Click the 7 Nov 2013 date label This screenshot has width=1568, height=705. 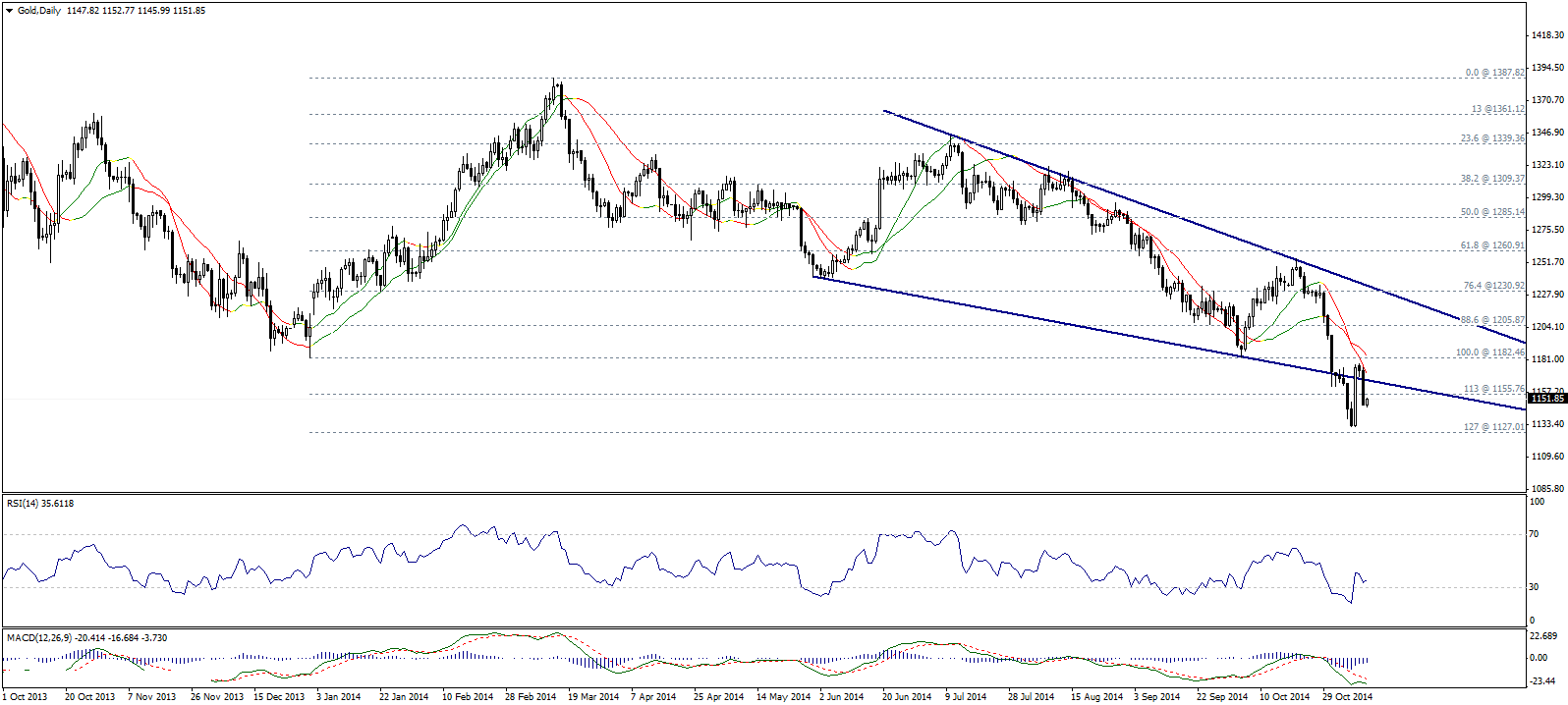point(152,697)
